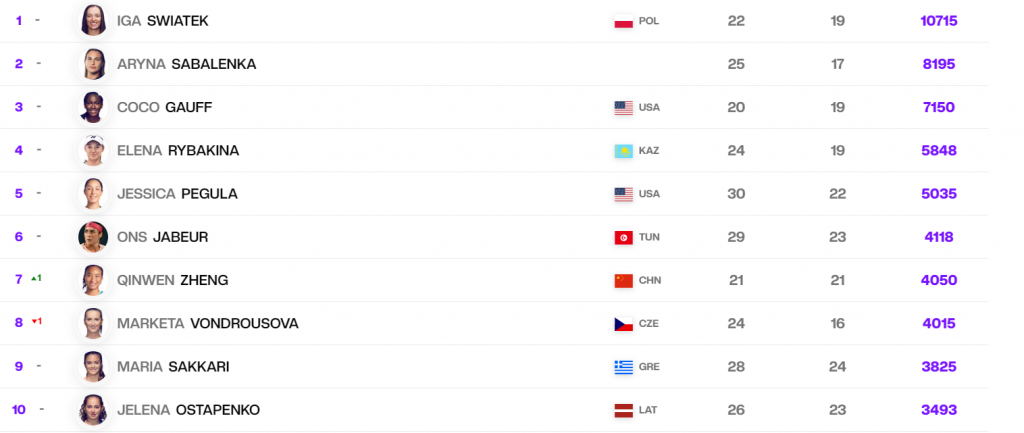
Task: Click the Tunisia flag icon
Action: [624, 238]
